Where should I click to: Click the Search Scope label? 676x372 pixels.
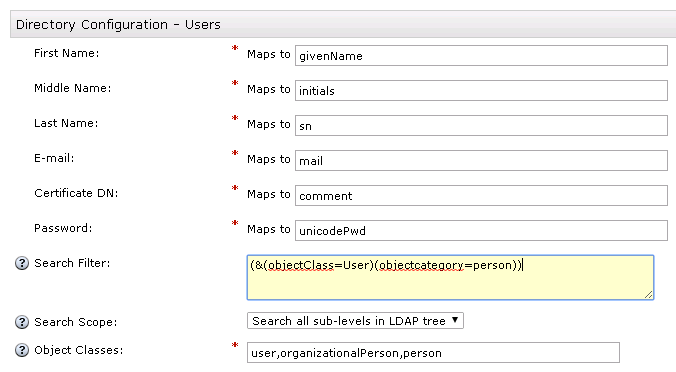pyautogui.click(x=75, y=322)
